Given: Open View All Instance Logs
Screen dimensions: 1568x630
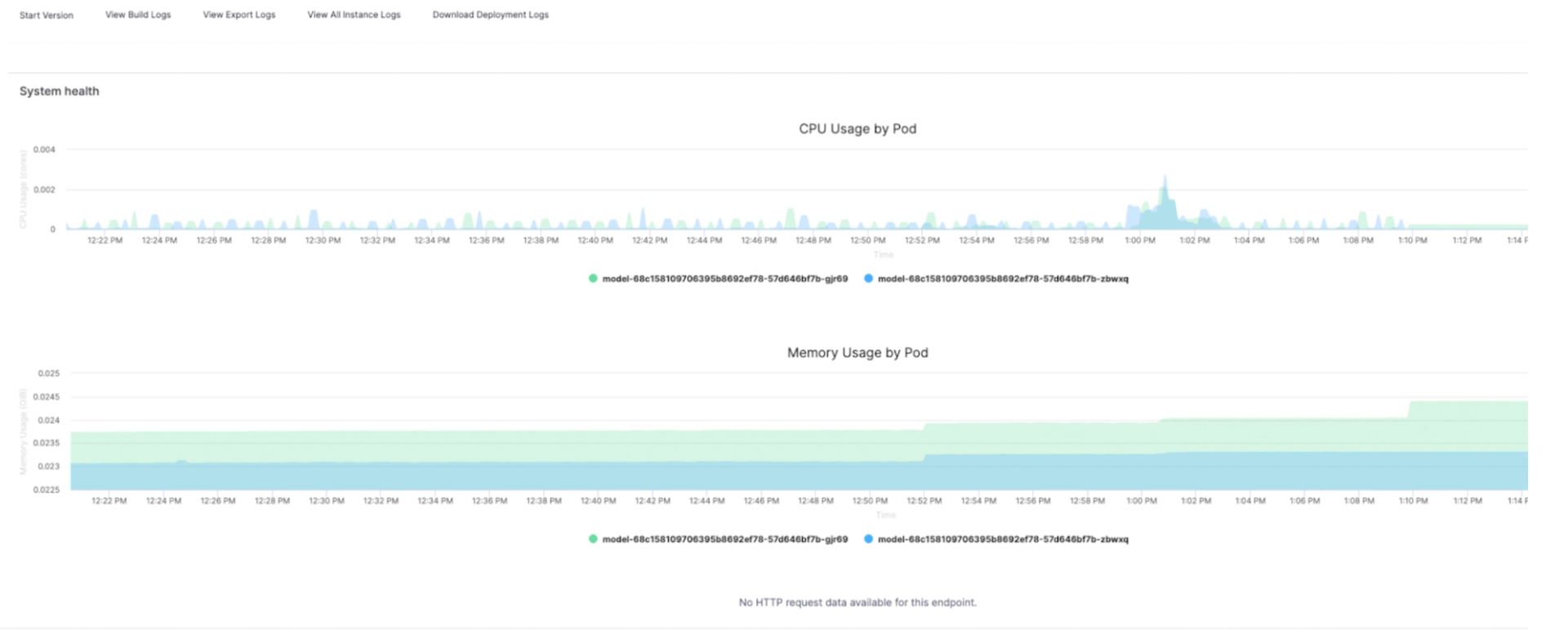Looking at the screenshot, I should tap(354, 15).
